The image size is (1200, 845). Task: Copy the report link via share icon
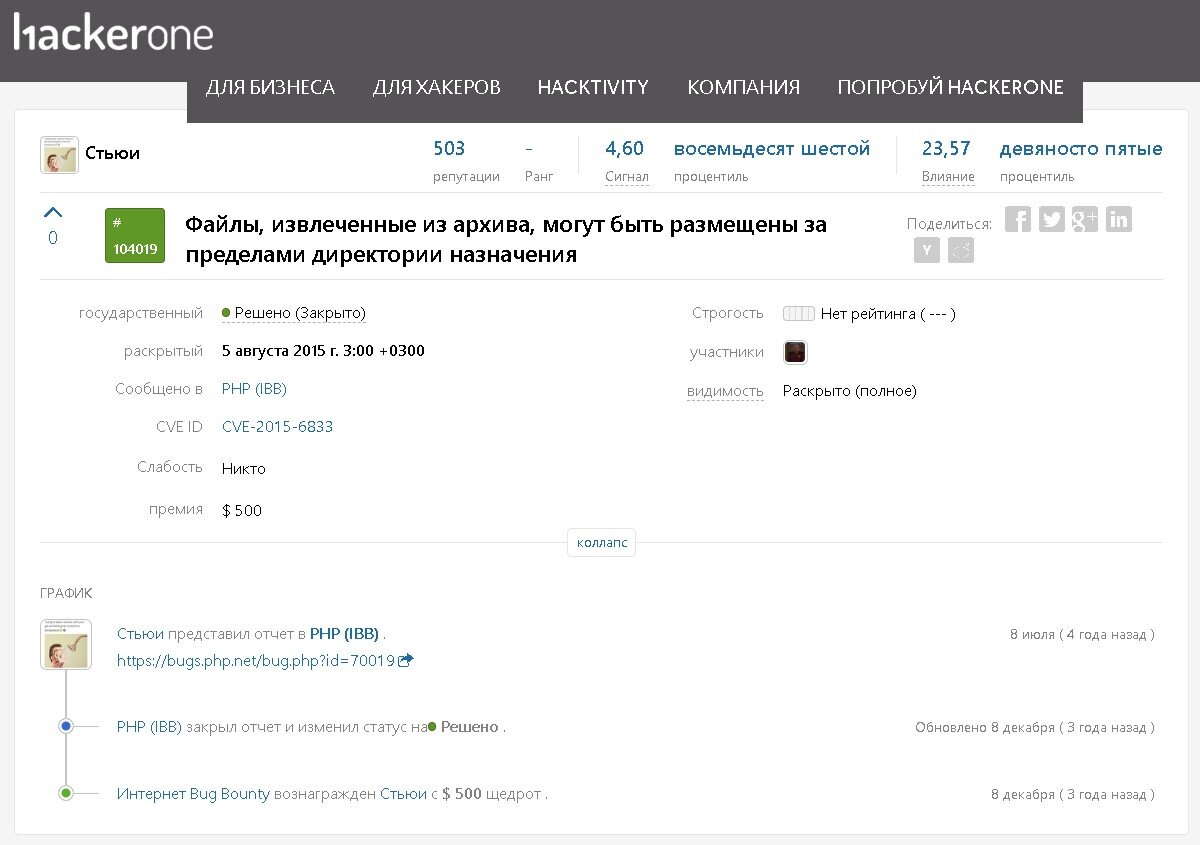(x=960, y=250)
